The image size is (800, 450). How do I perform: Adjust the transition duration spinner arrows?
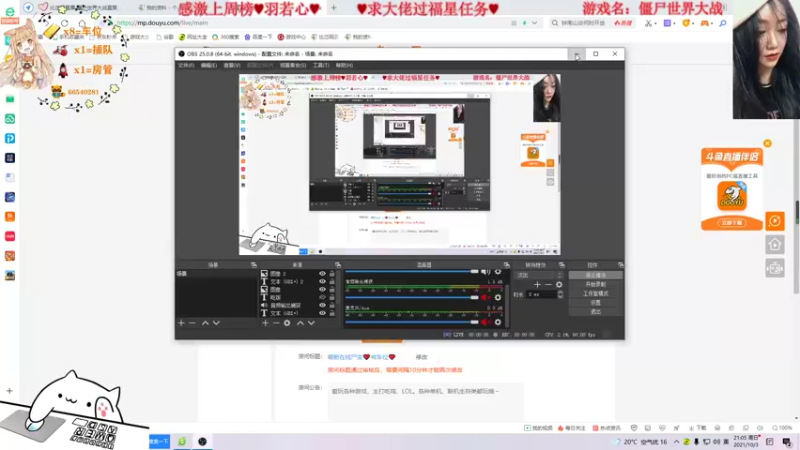[x=560, y=294]
